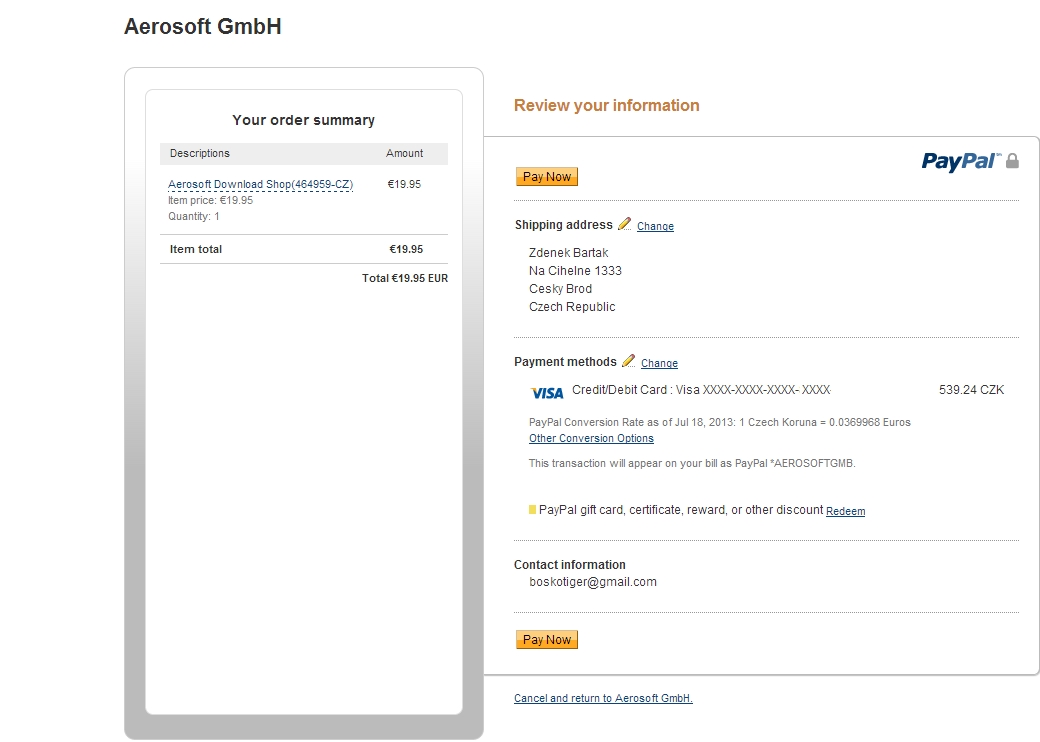Click the yellow gift card marker icon
Image resolution: width=1040 pixels, height=742 pixels.
point(532,510)
